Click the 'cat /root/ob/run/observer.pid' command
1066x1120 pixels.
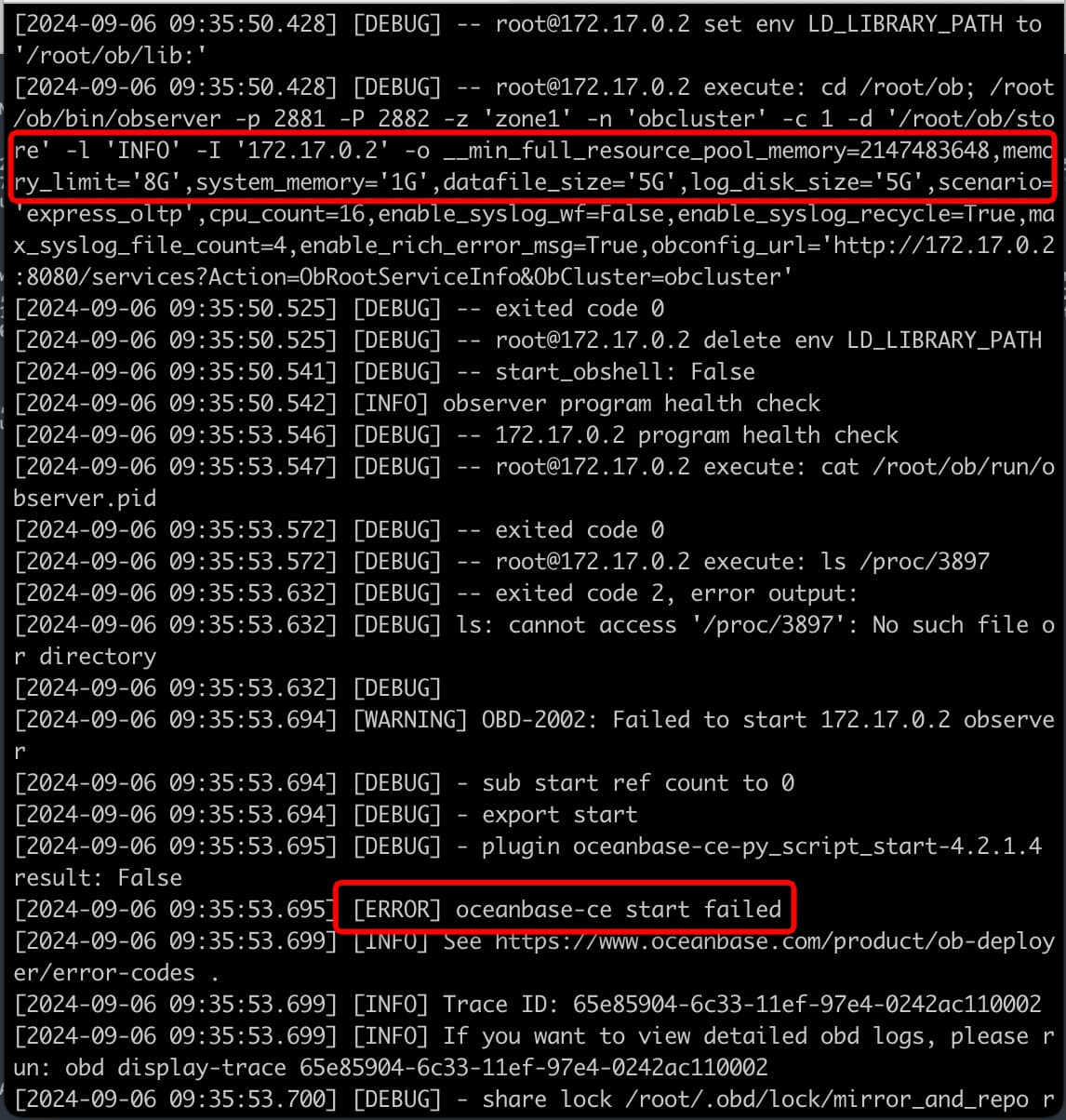click(533, 482)
